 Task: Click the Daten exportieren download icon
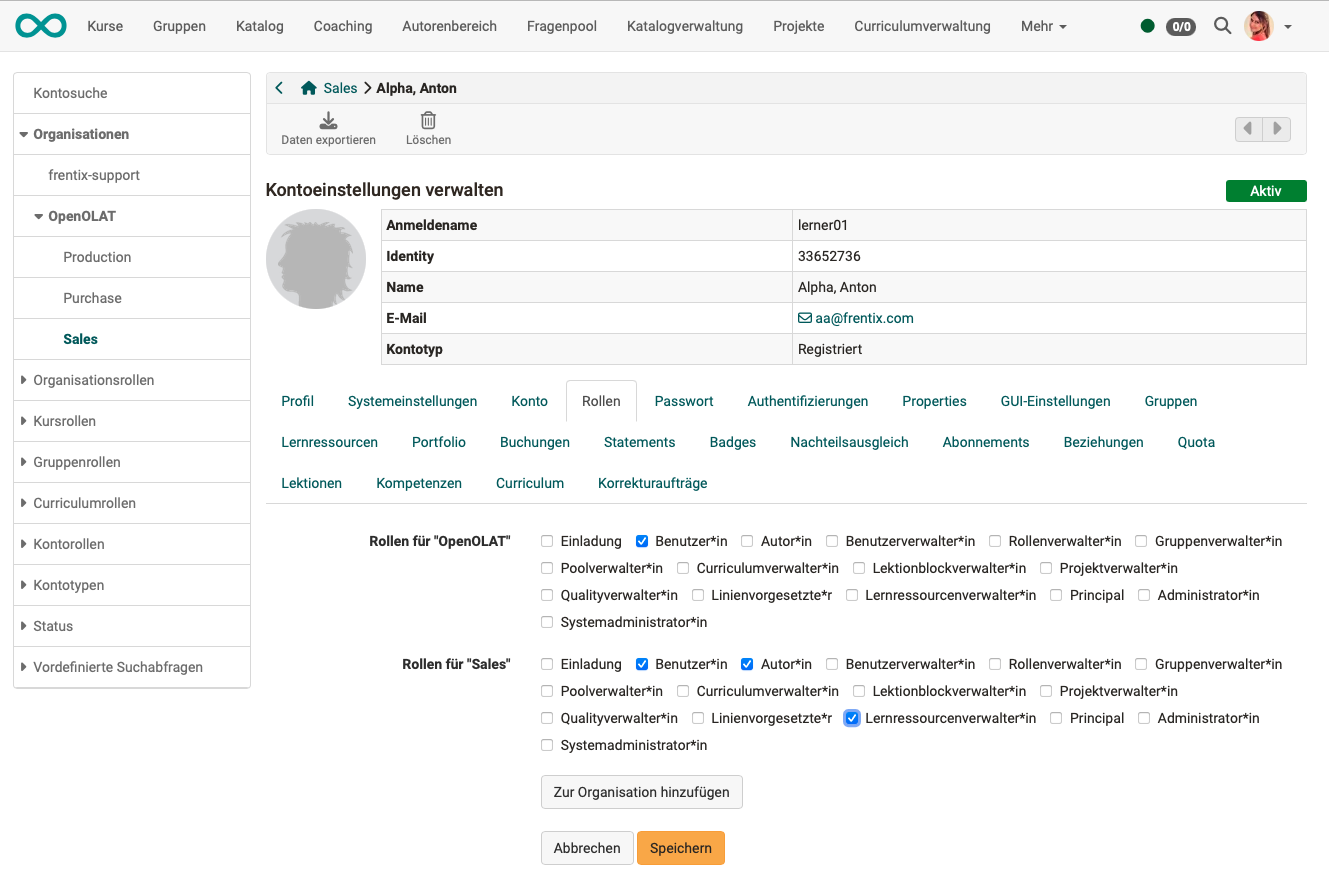328,121
